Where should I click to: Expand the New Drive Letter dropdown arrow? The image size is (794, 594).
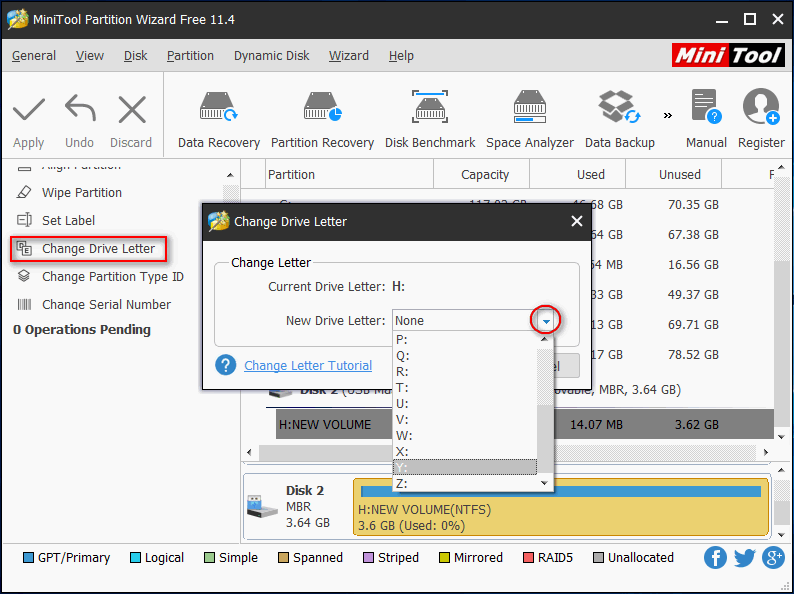[546, 321]
